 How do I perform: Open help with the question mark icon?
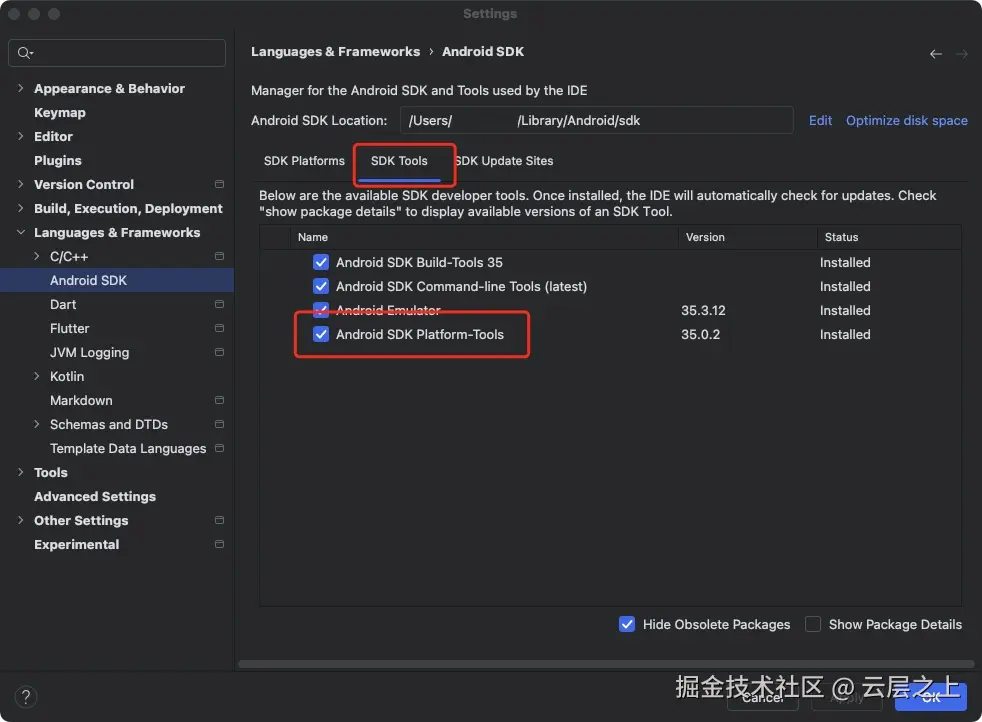26,696
